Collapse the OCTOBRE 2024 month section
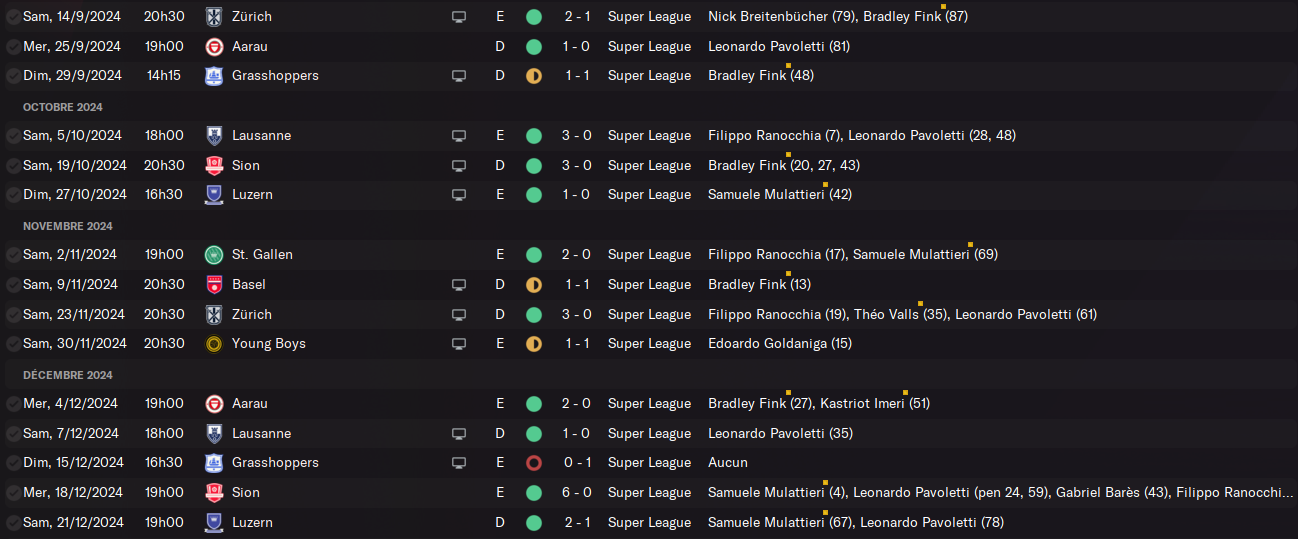The width and height of the screenshot is (1298, 539). click(63, 107)
